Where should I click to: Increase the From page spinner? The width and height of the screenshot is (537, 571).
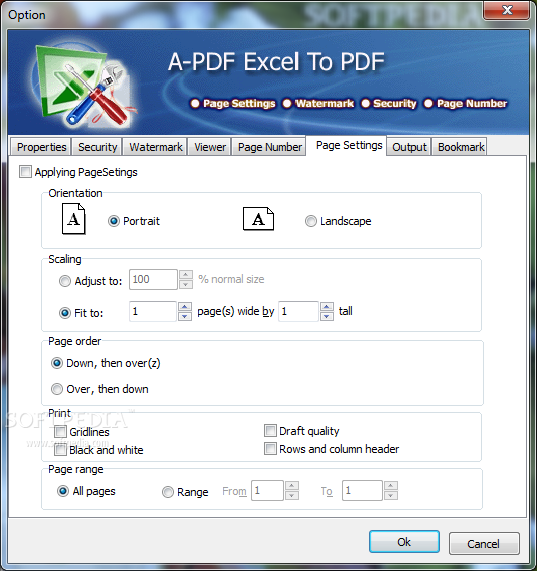click(292, 486)
